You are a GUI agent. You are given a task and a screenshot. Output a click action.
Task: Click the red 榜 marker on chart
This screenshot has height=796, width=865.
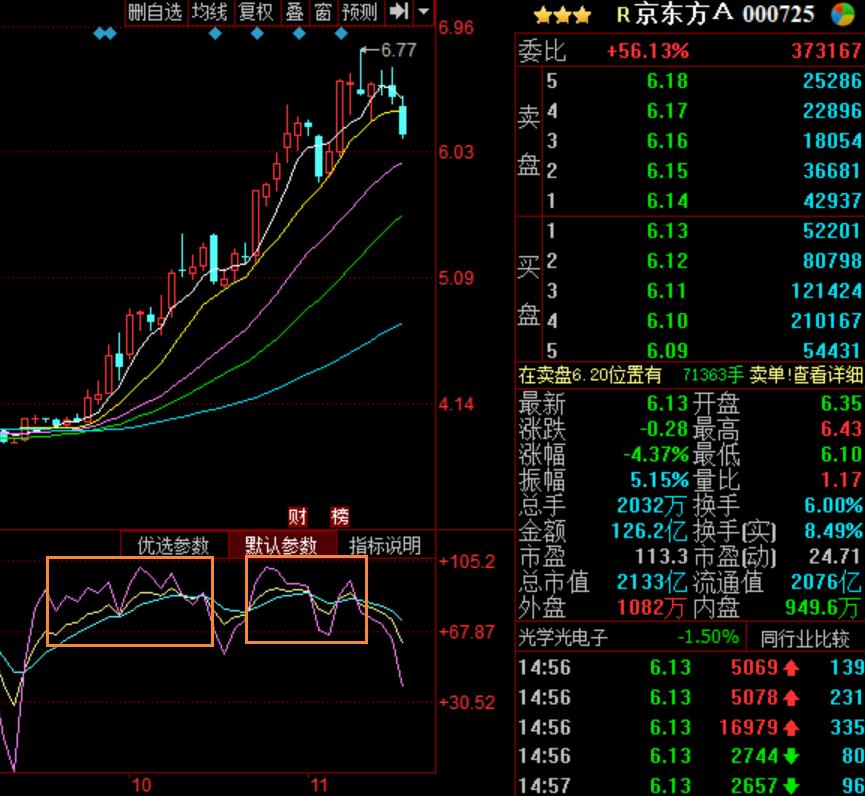341,517
